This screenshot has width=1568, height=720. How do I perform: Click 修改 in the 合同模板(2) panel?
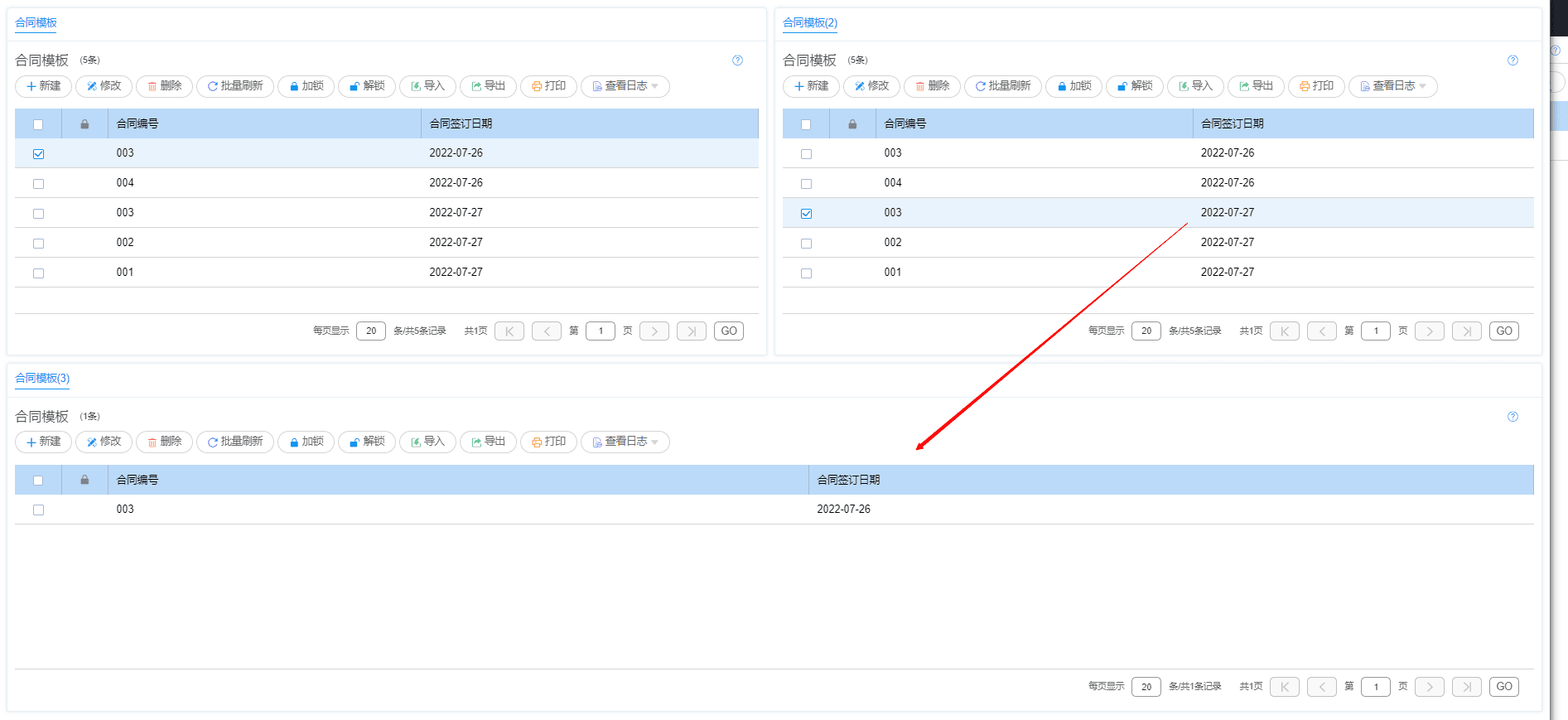pos(872,86)
